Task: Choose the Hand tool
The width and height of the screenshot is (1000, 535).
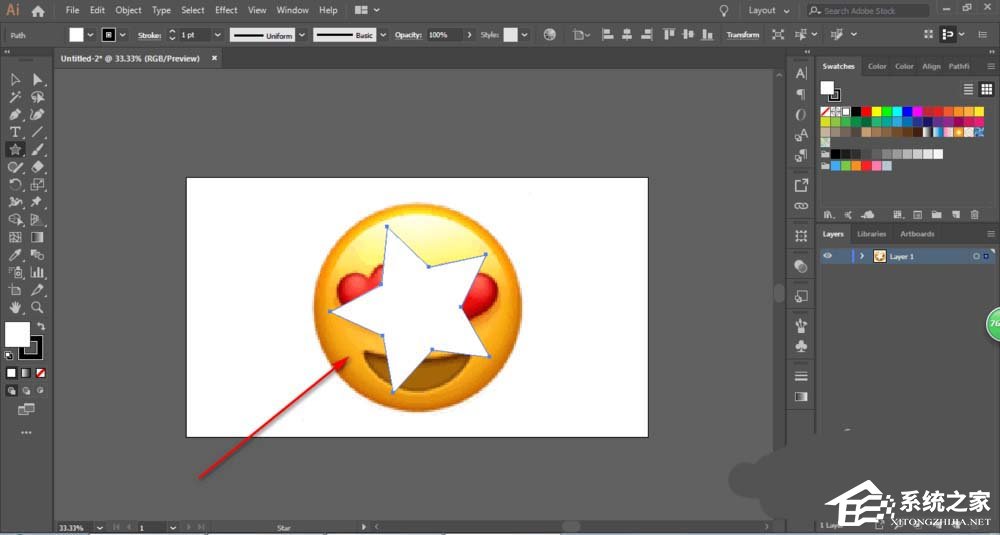Action: point(16,307)
